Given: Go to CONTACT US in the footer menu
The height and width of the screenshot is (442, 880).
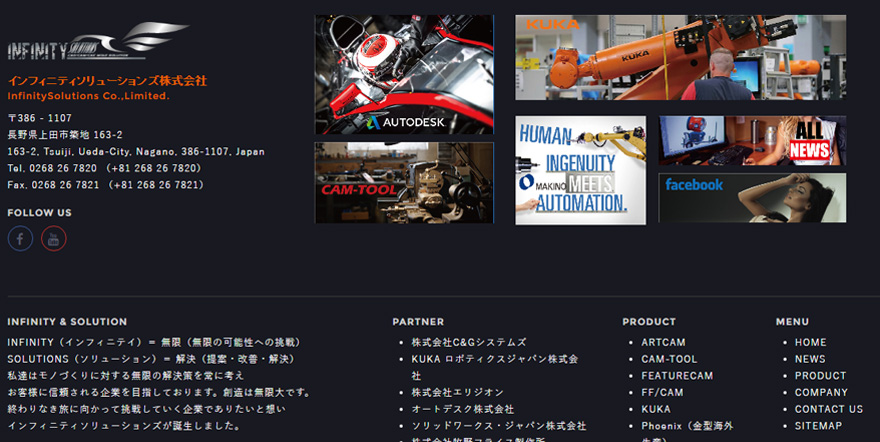Looking at the screenshot, I should 829,409.
